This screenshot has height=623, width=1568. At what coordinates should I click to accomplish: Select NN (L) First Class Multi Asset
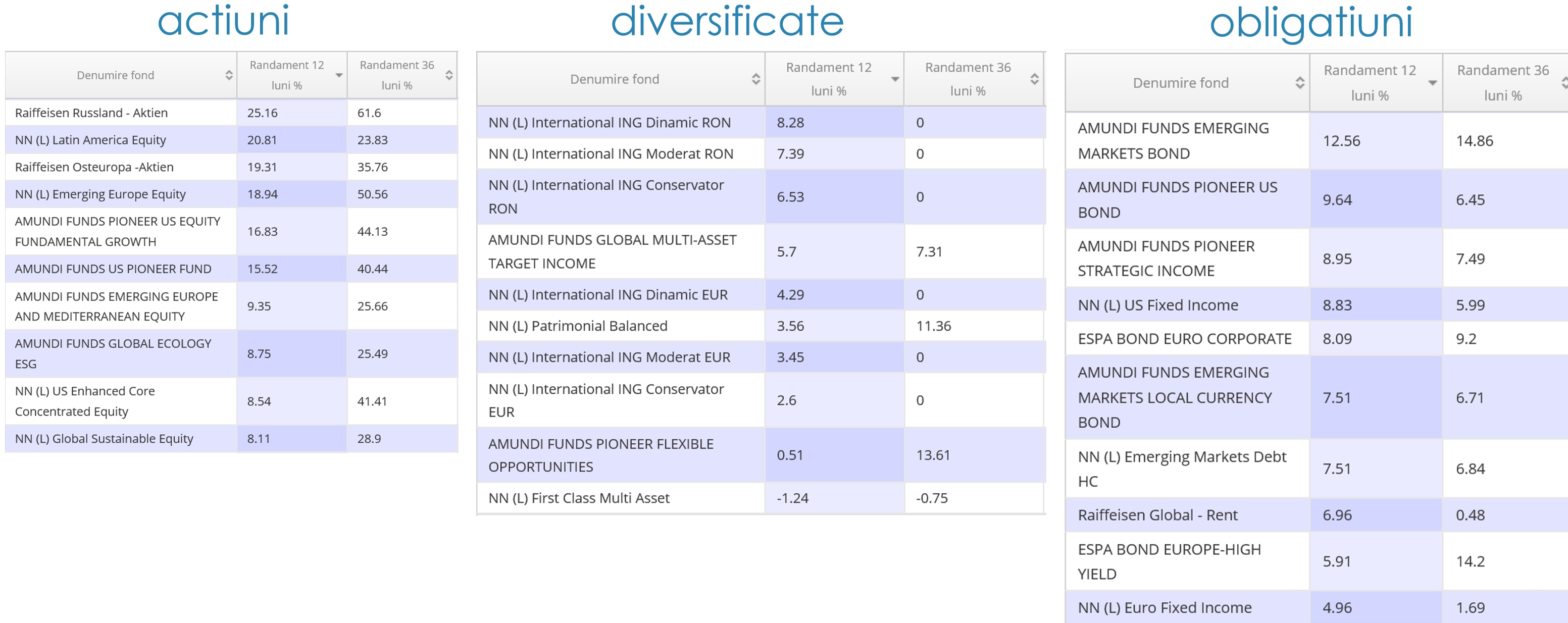[x=578, y=498]
